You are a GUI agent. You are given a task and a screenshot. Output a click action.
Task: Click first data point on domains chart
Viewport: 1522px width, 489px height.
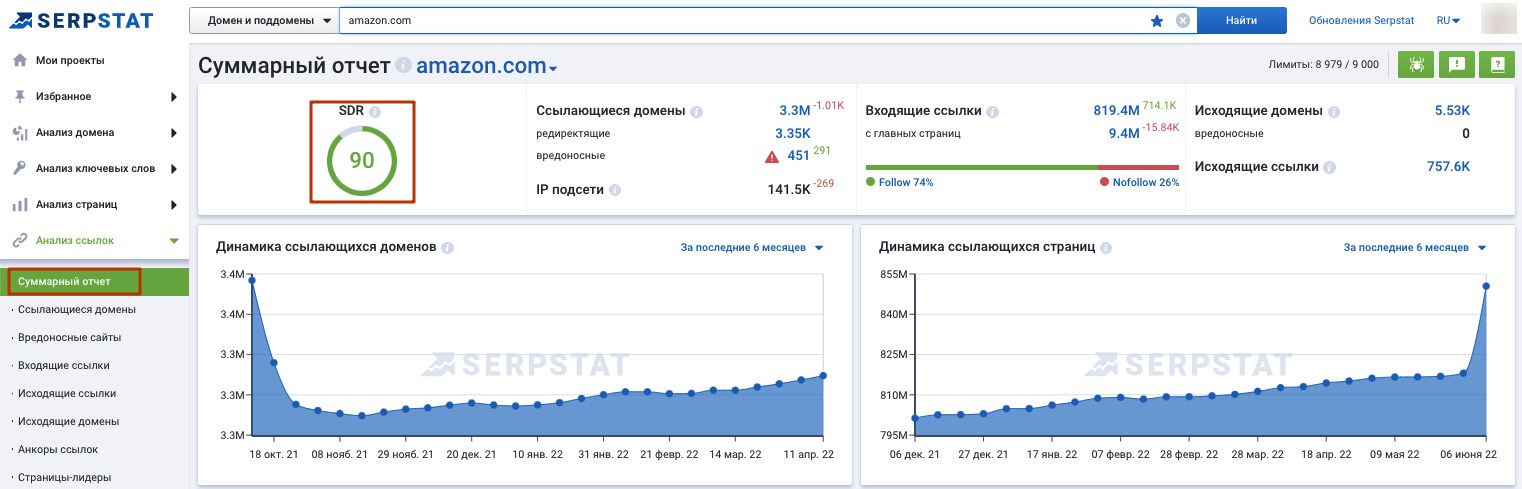252,280
